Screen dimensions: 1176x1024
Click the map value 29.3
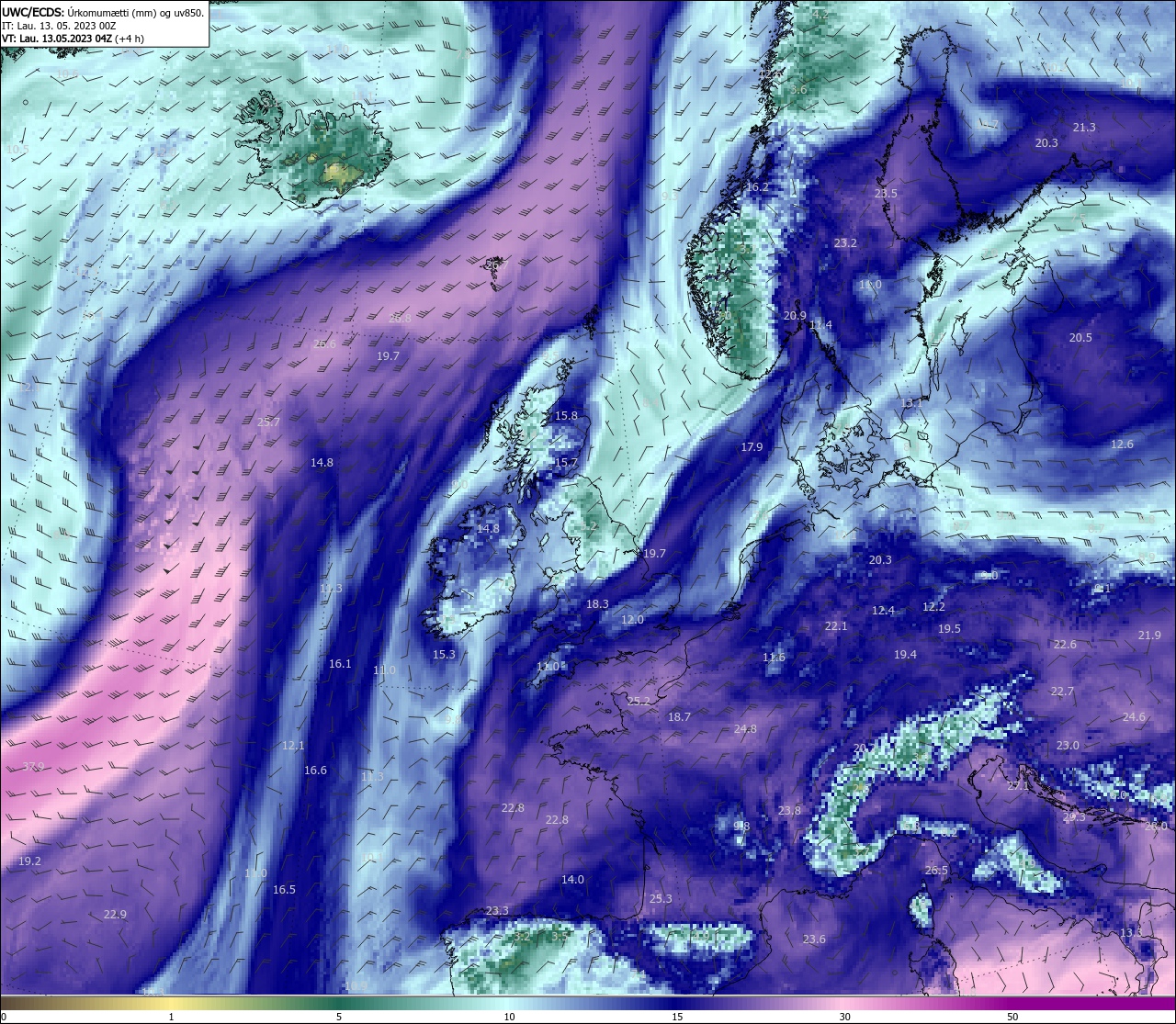pos(1074,817)
